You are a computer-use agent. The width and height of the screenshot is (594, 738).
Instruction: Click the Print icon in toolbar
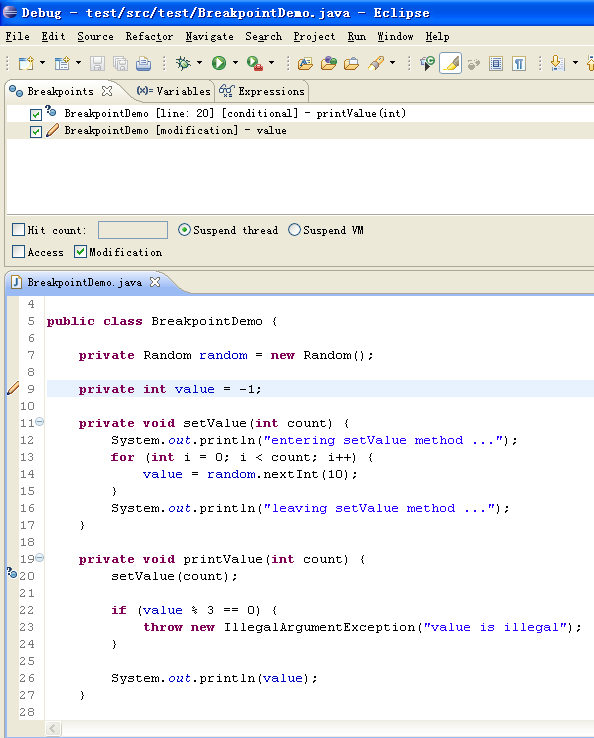[144, 63]
